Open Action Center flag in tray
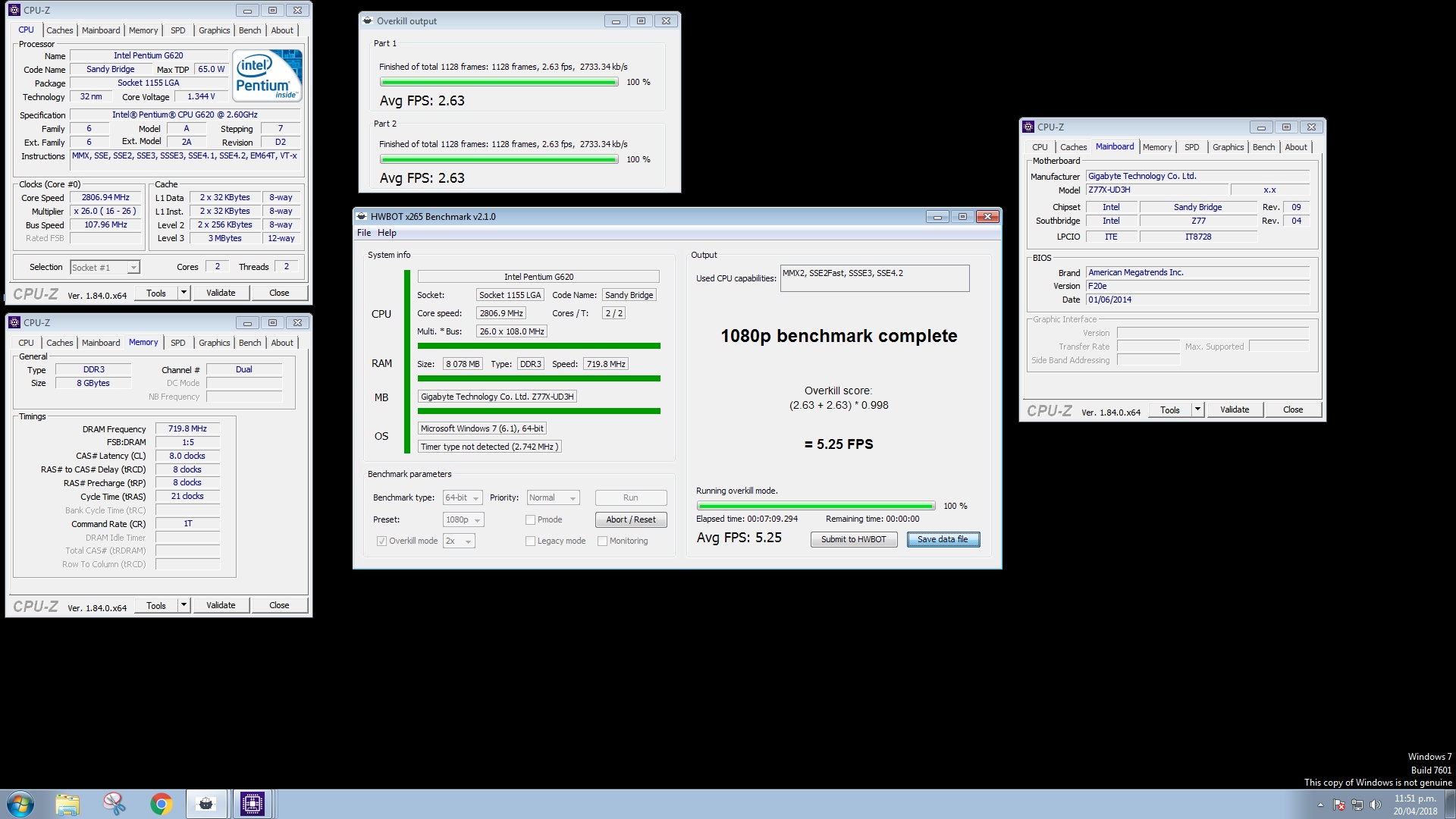 (1339, 805)
